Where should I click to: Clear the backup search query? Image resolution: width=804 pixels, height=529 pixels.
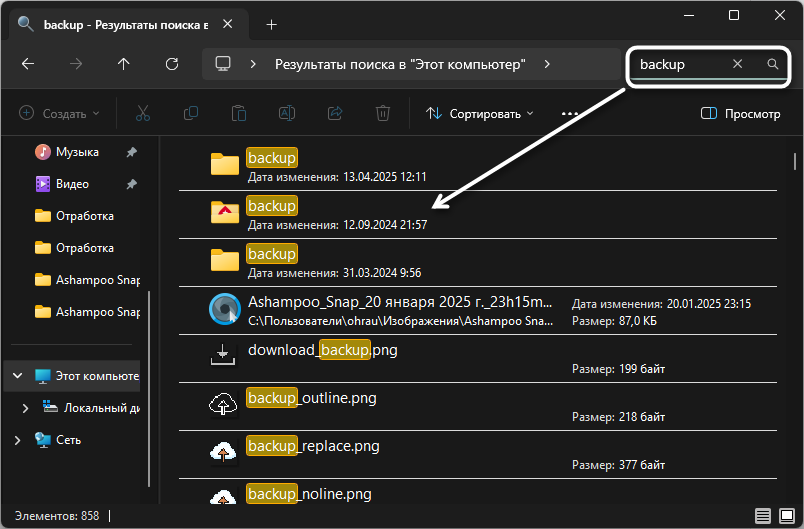[x=737, y=64]
